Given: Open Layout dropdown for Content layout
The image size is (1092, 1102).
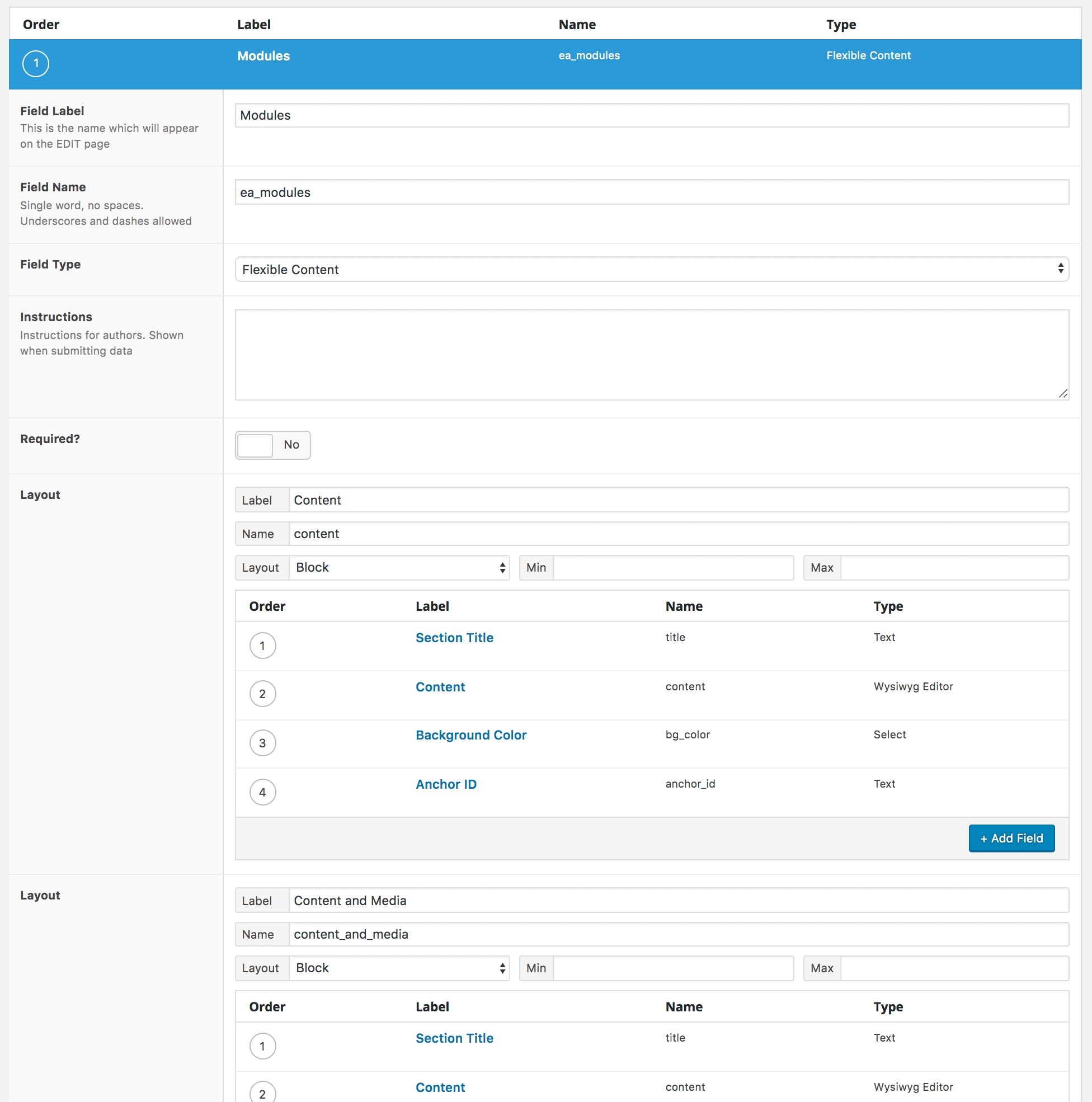Looking at the screenshot, I should coord(399,568).
